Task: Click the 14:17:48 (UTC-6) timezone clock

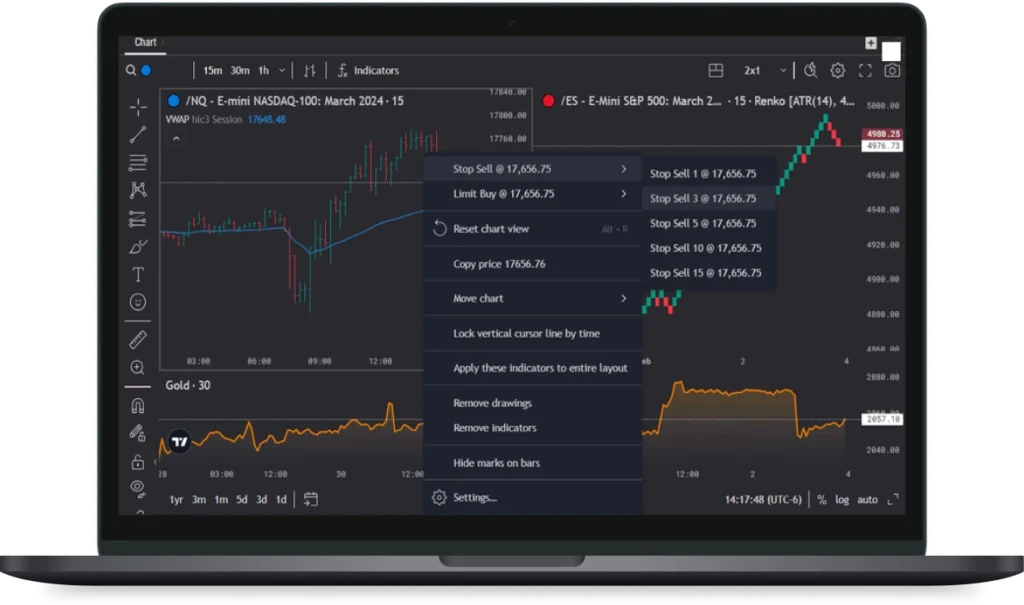Action: [x=767, y=499]
